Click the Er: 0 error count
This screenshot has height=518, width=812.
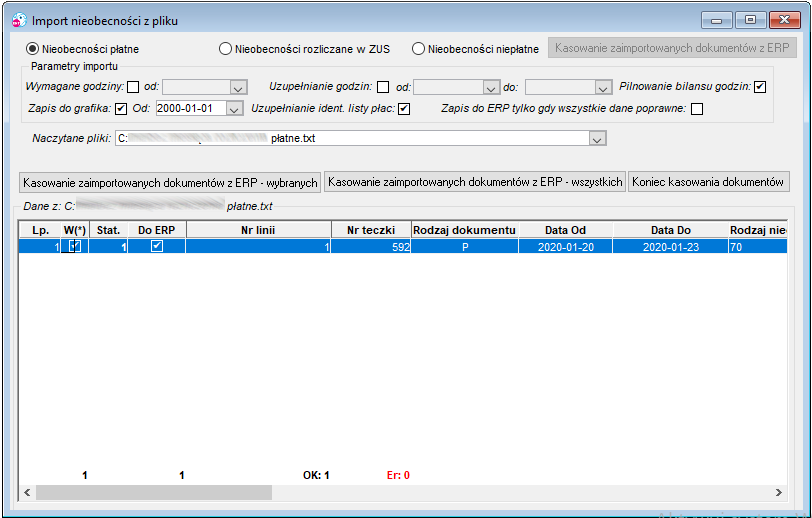(398, 475)
